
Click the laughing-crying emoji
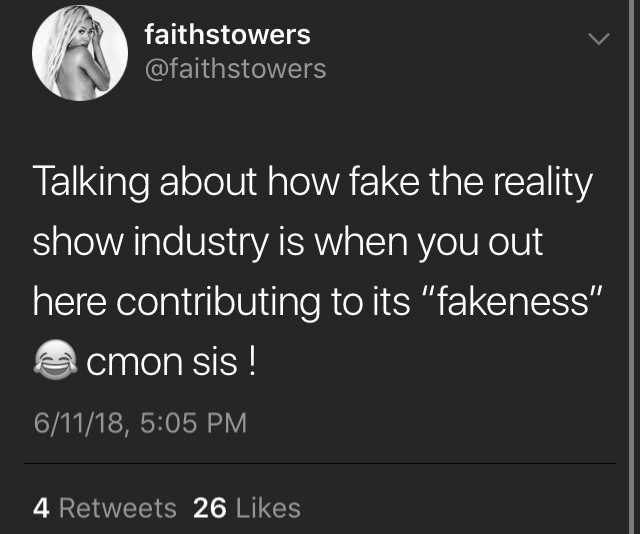click(x=56, y=360)
